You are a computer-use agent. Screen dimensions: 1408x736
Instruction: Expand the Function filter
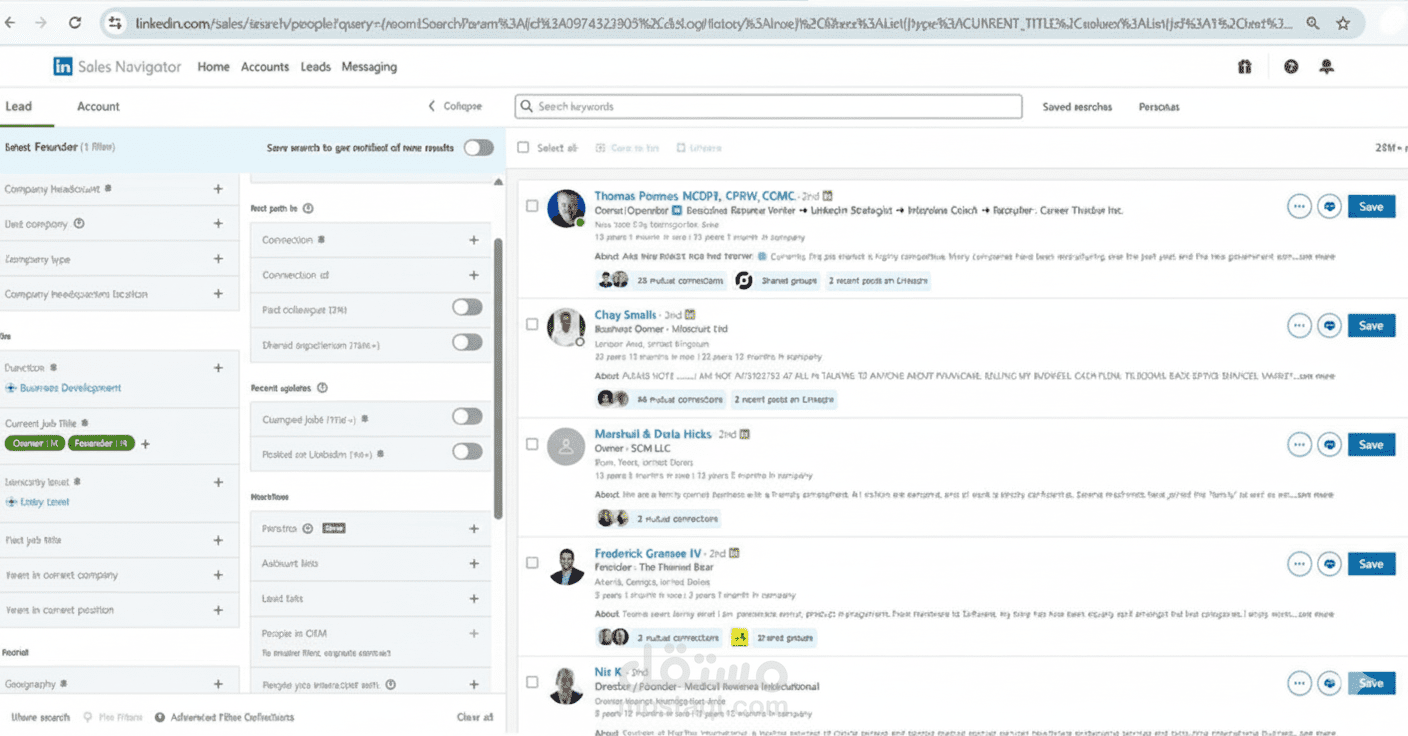point(218,368)
